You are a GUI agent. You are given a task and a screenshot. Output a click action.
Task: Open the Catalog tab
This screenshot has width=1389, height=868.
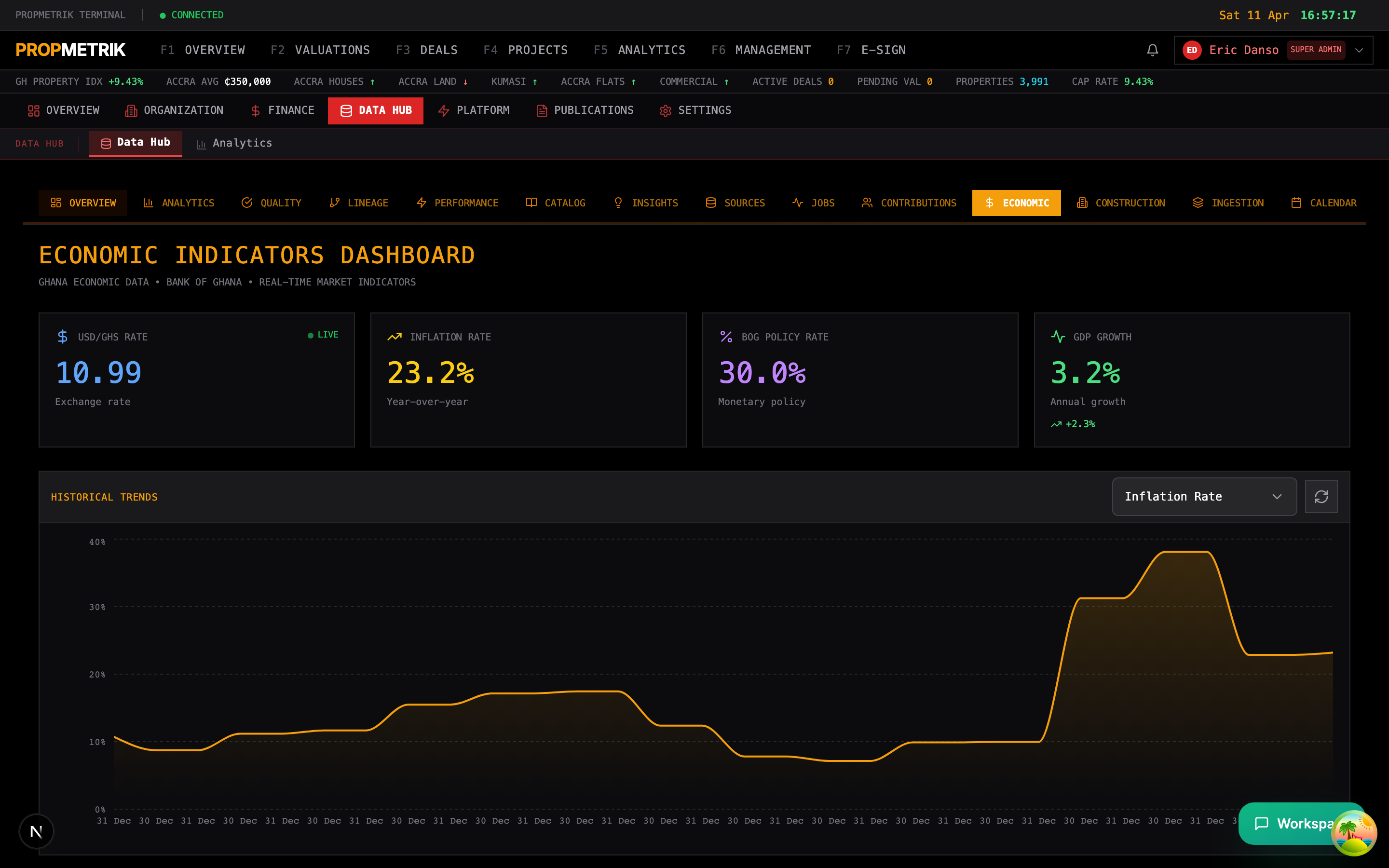[x=556, y=203]
